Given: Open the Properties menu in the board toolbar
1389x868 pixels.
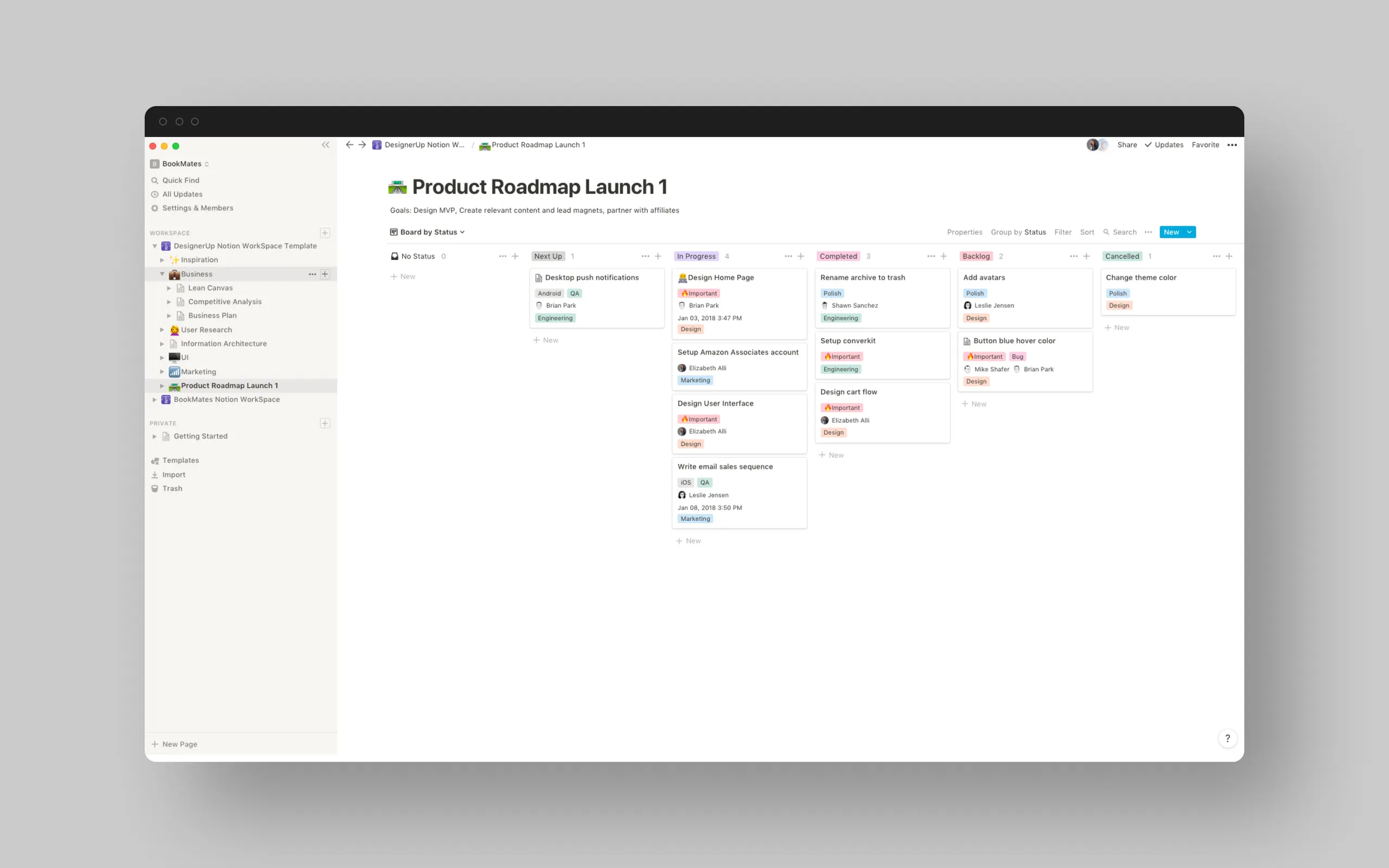Looking at the screenshot, I should coord(964,232).
